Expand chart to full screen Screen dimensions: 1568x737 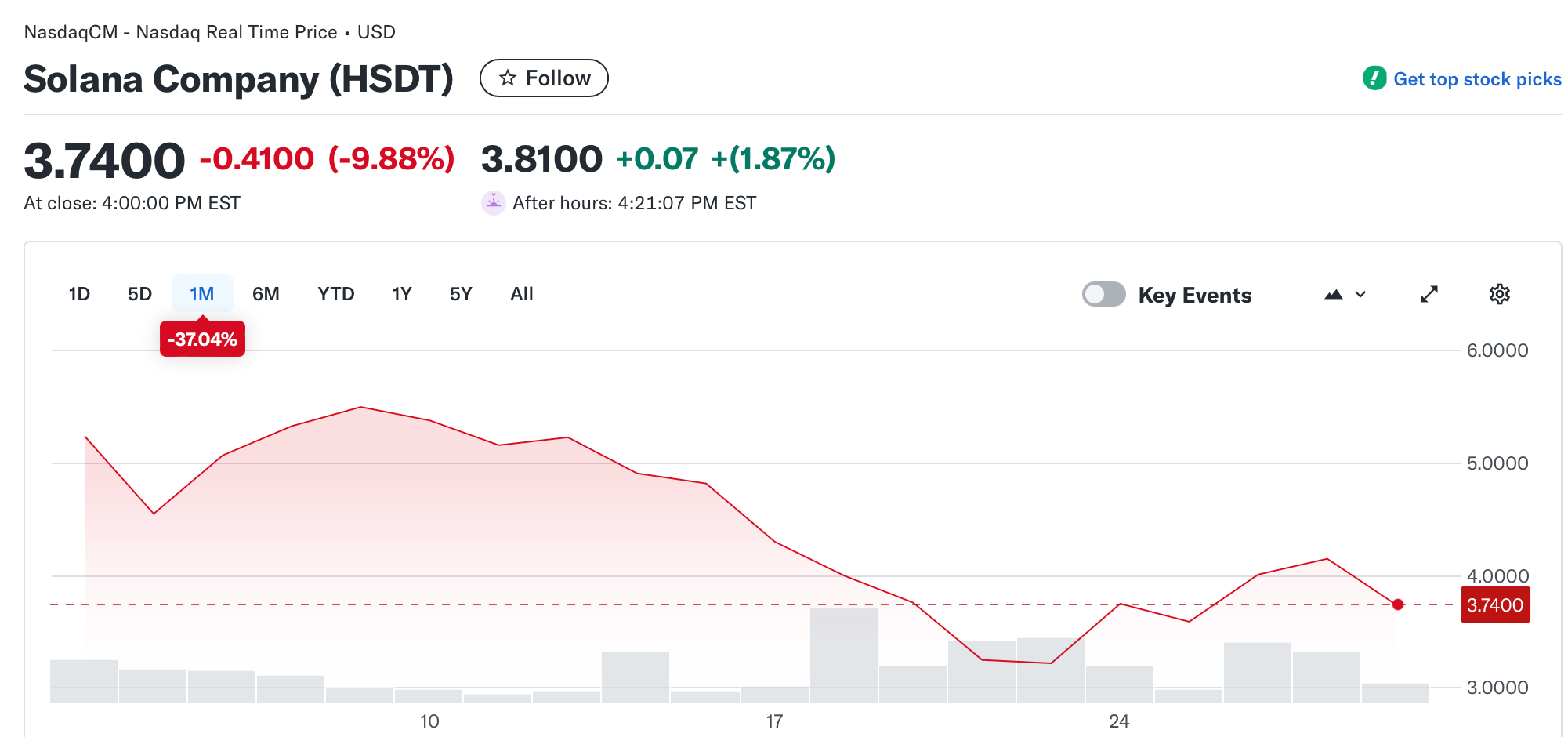coord(1429,295)
